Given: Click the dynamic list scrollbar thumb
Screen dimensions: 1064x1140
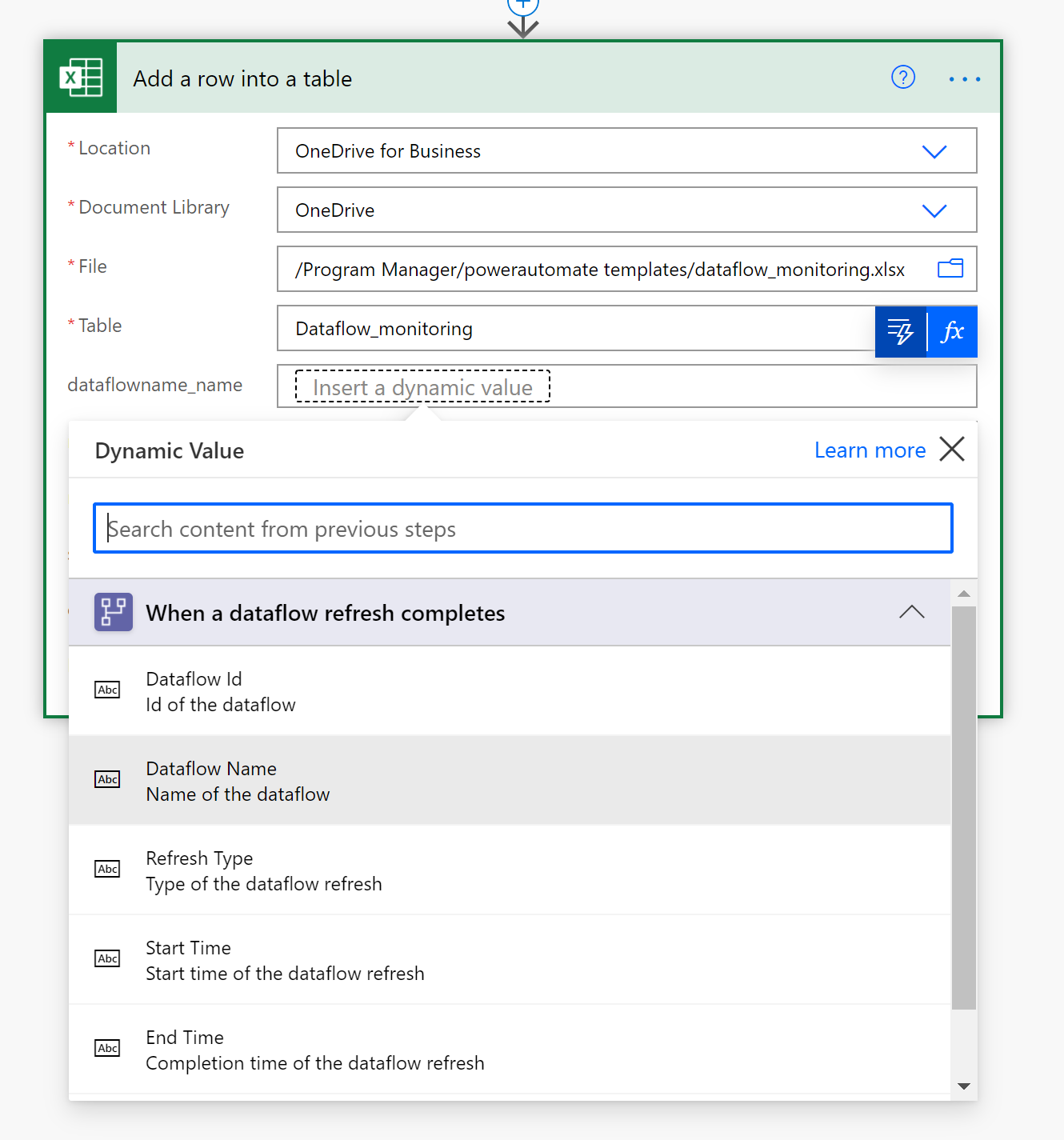Looking at the screenshot, I should (x=964, y=808).
